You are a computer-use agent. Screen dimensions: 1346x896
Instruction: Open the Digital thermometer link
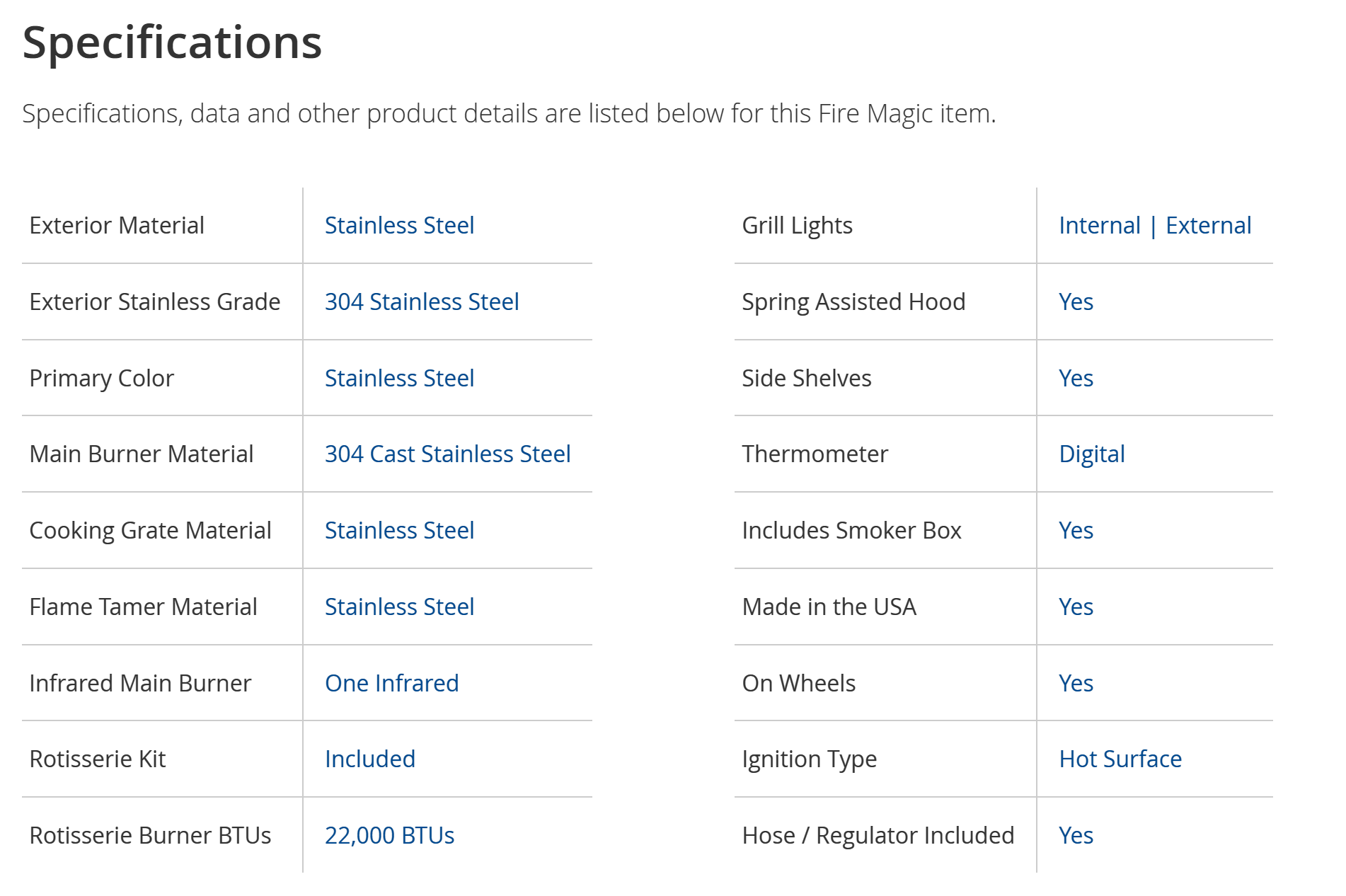[1092, 454]
